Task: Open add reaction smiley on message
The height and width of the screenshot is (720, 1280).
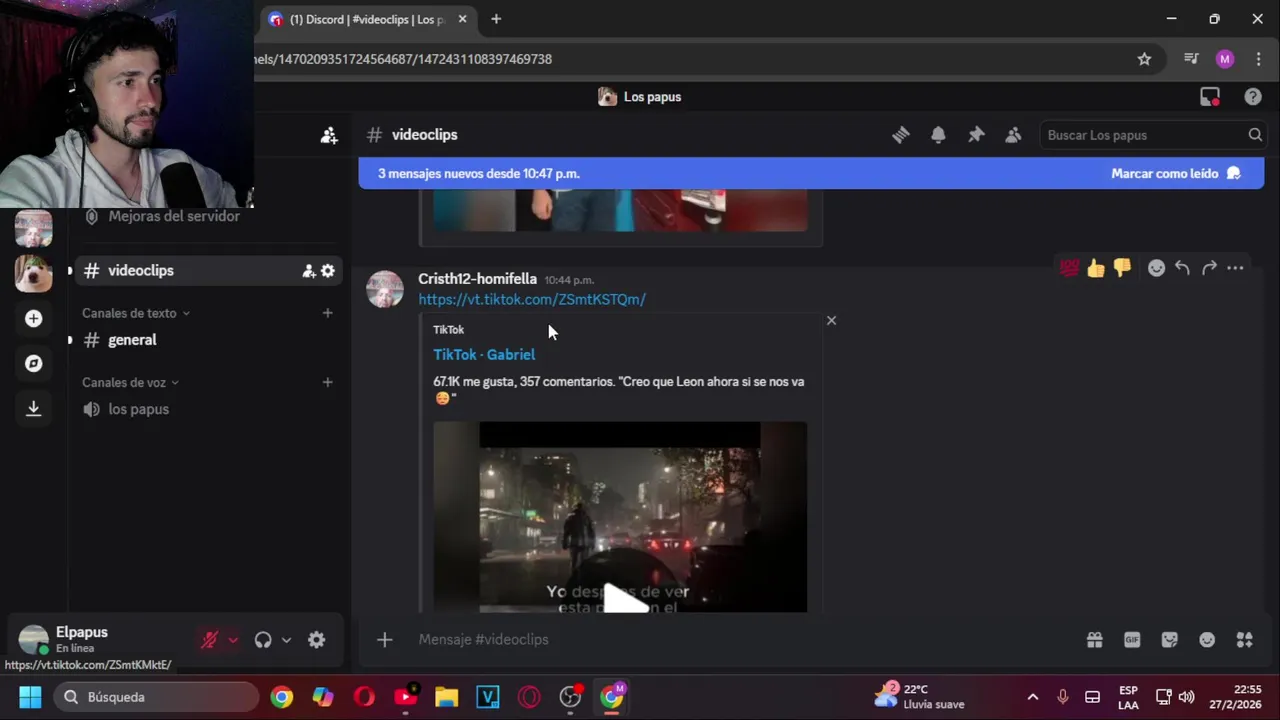Action: pos(1156,268)
